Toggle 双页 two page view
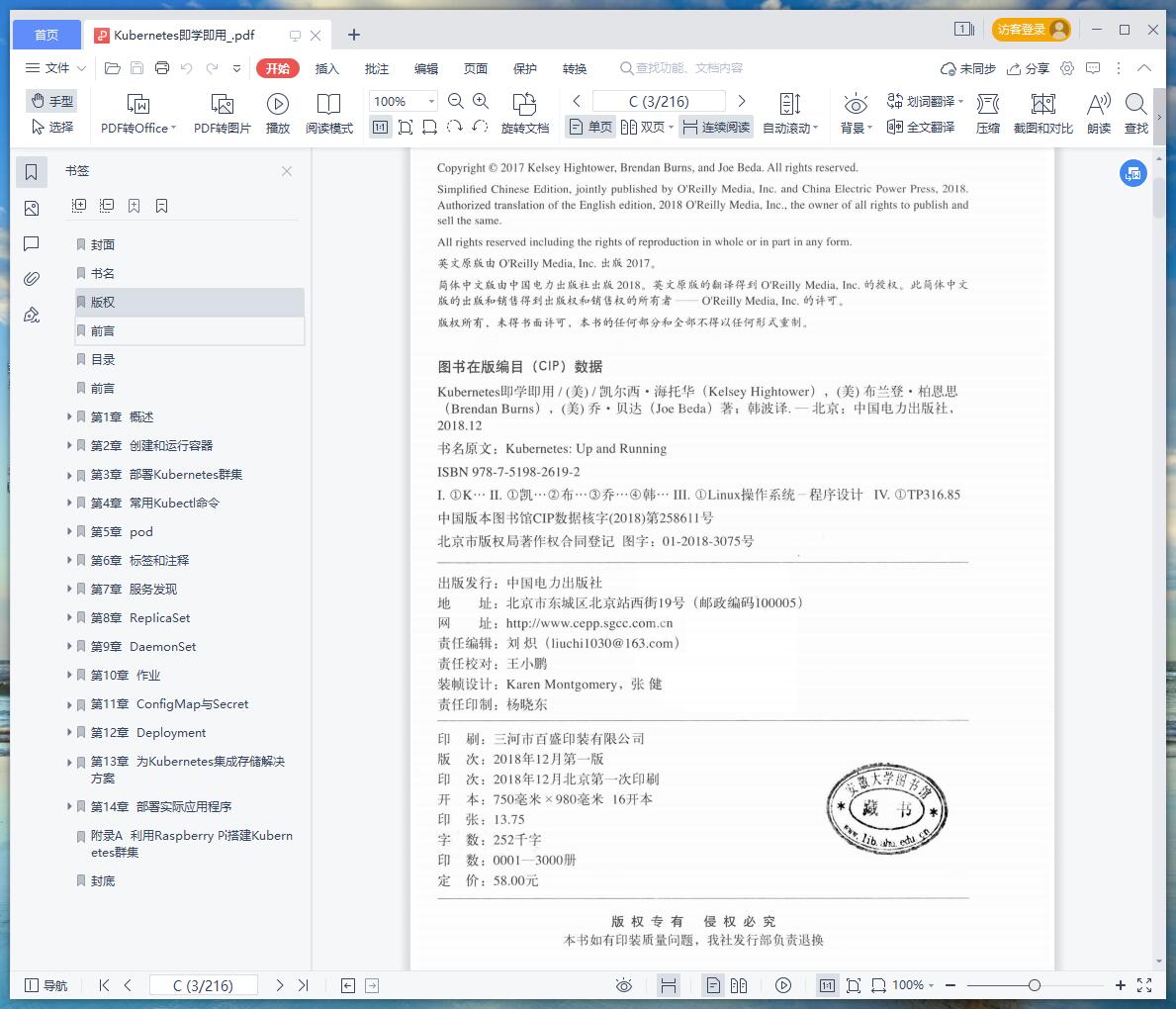Viewport: 1176px width, 1009px height. pos(647,127)
